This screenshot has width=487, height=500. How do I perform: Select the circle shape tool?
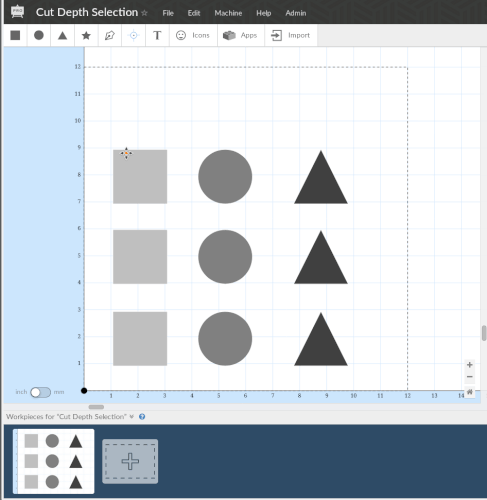[x=39, y=35]
